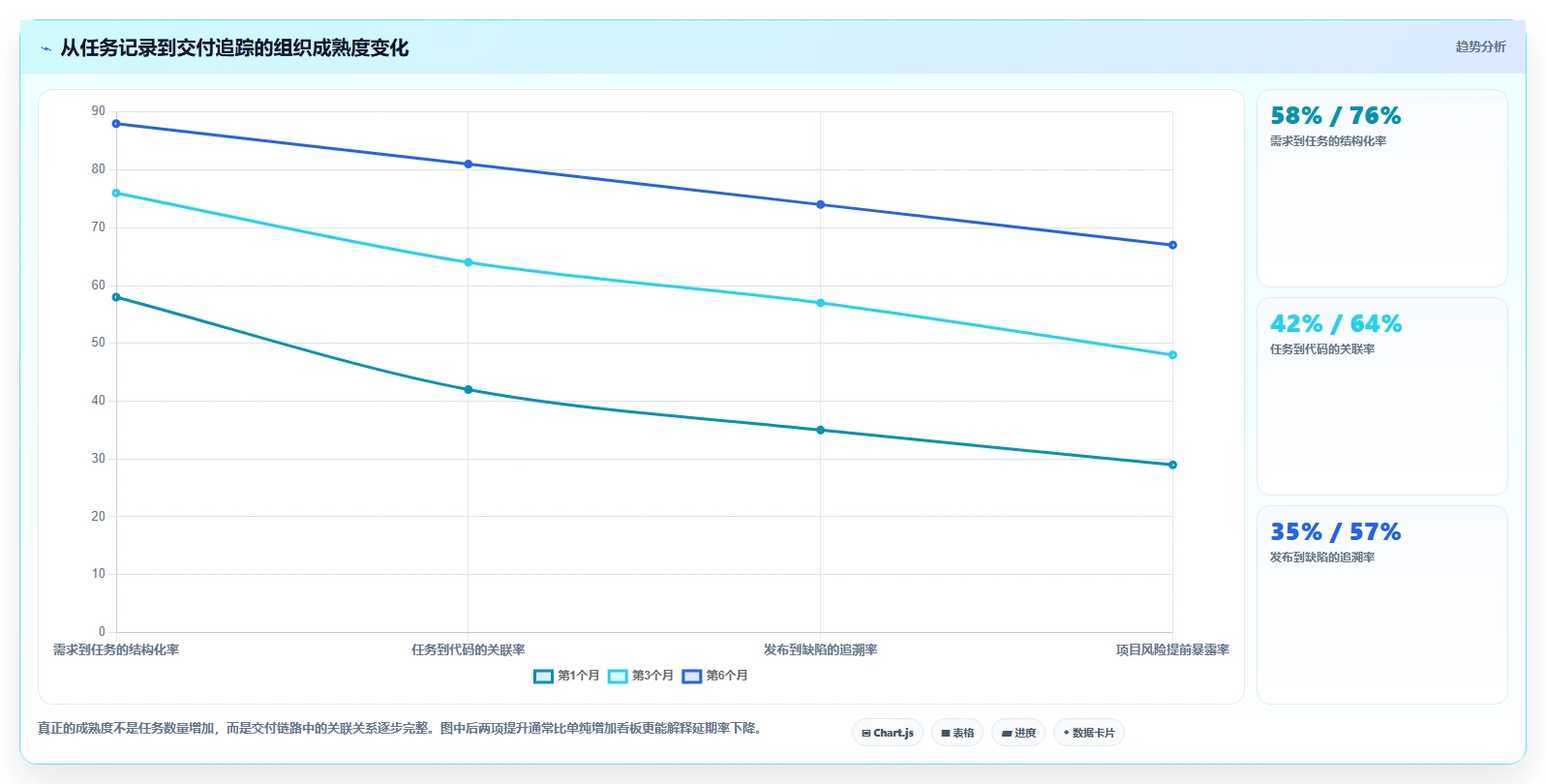Click the y-axis tick label 0
Viewport: 1546px width, 784px height.
102,632
